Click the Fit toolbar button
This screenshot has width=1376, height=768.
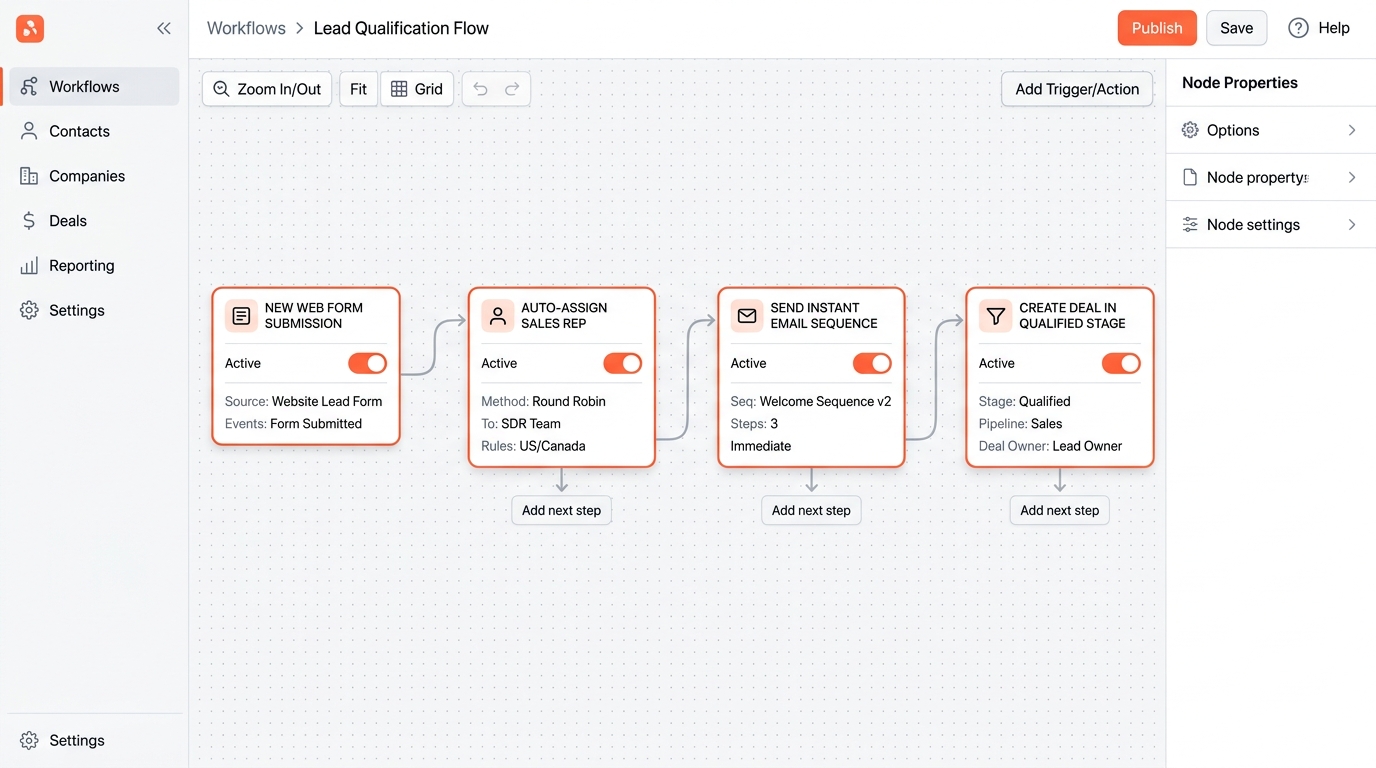(x=358, y=89)
